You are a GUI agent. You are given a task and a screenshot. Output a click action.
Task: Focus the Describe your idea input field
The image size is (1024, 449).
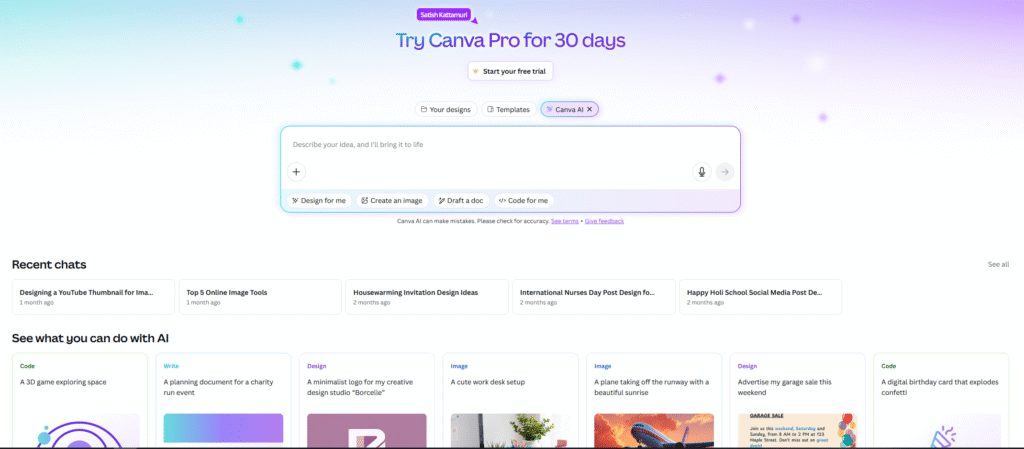(x=511, y=144)
